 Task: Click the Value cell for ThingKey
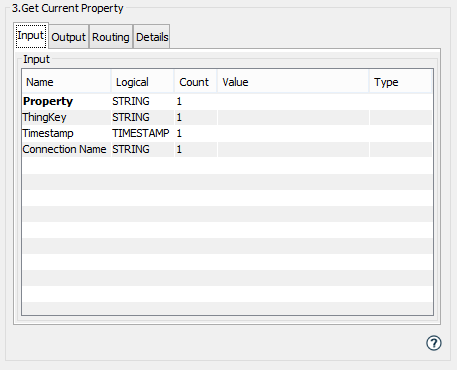(293, 117)
